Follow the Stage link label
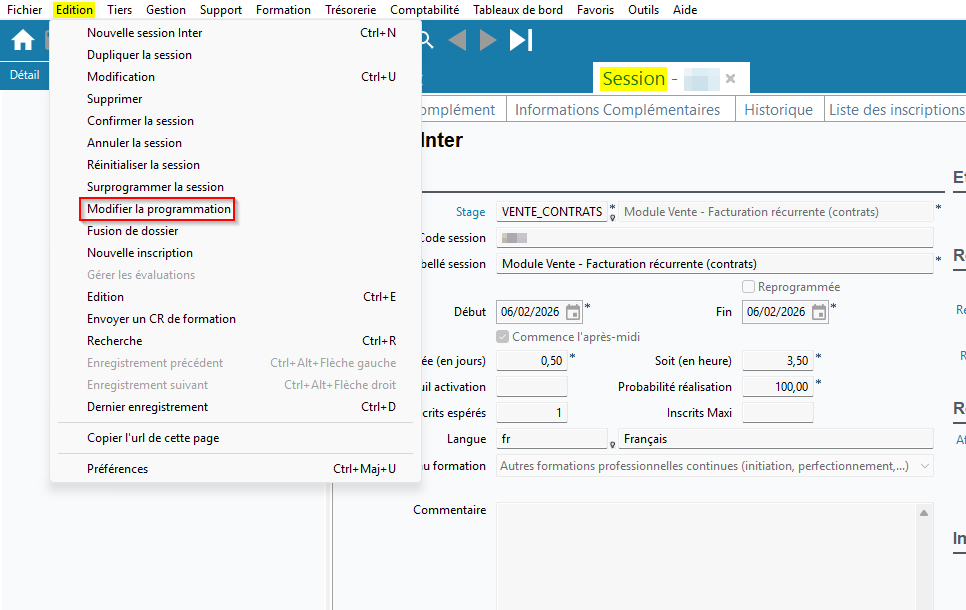Viewport: 966px width, 610px height. click(x=470, y=212)
